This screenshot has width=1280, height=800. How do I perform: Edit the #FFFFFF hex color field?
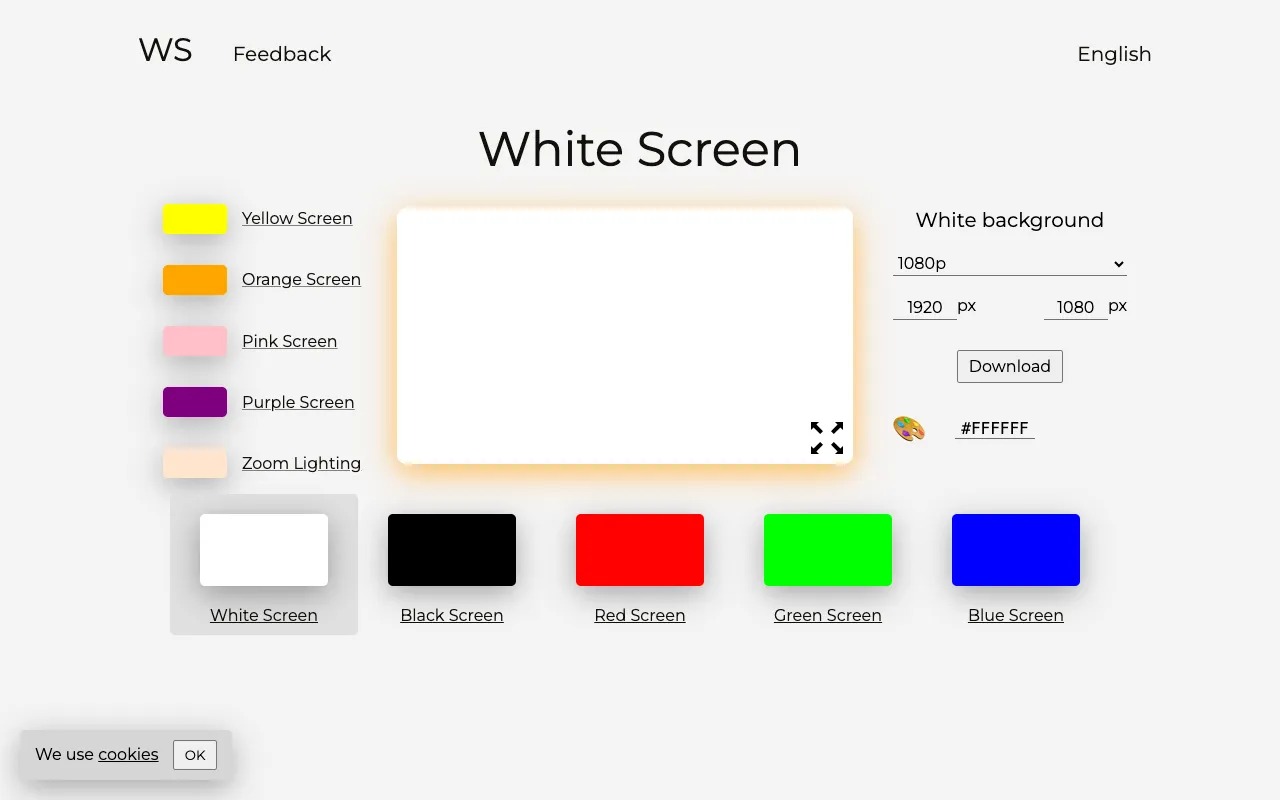(x=994, y=427)
